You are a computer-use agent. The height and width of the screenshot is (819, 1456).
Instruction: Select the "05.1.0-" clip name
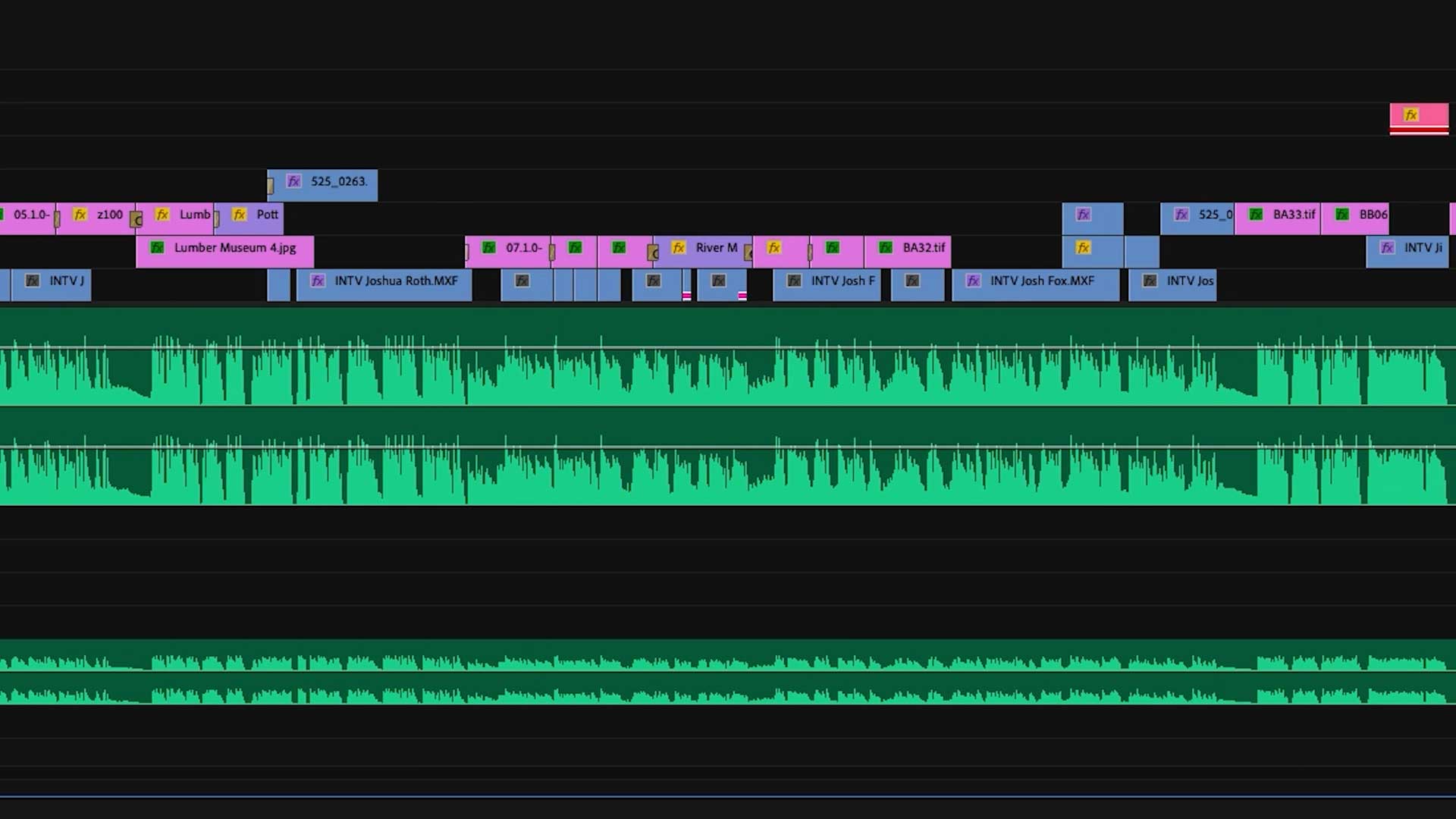[31, 215]
